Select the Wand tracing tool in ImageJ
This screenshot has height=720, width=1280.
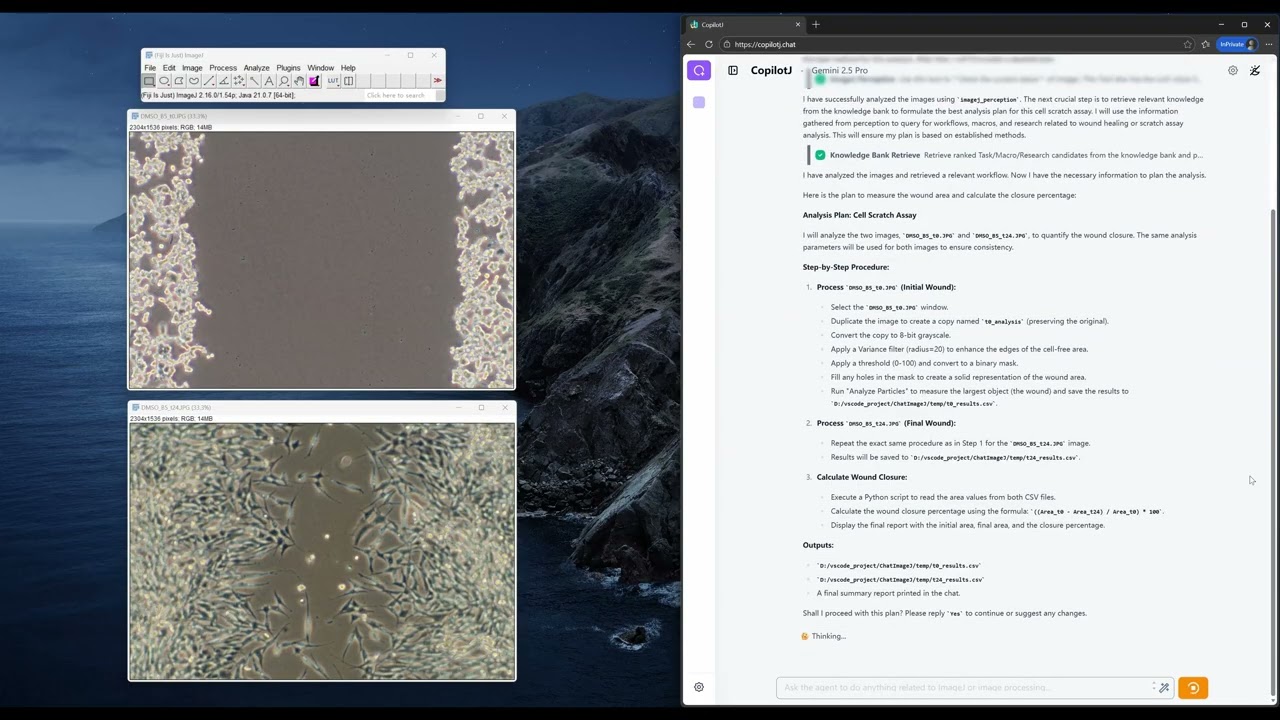point(254,81)
